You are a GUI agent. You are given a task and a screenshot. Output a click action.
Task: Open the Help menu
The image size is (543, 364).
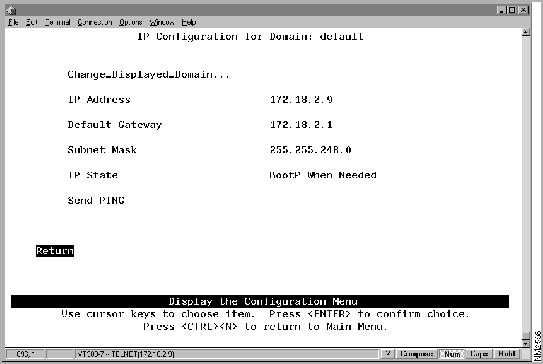click(x=189, y=22)
